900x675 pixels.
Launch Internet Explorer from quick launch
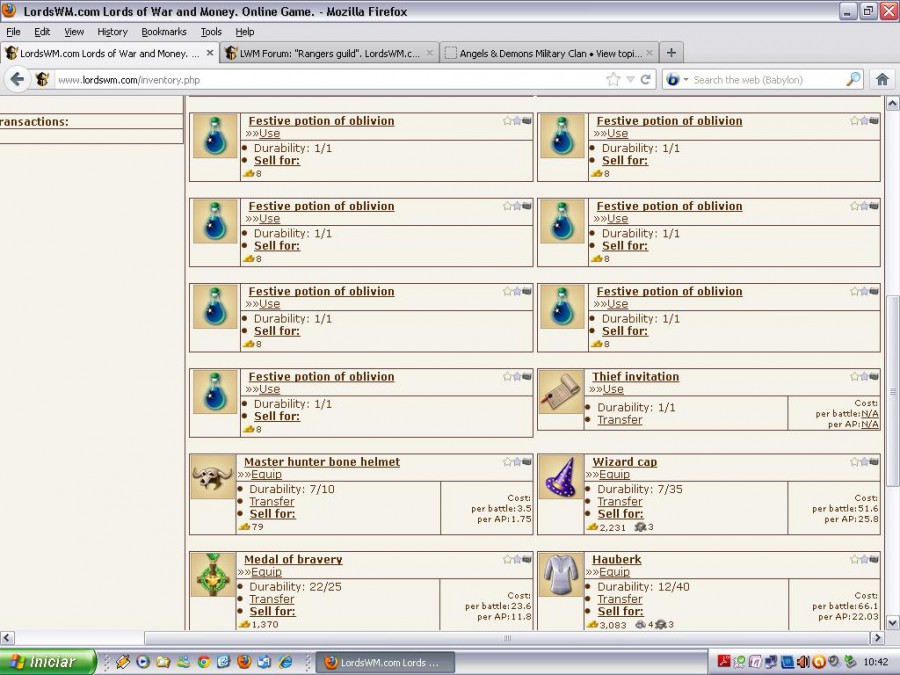click(285, 662)
